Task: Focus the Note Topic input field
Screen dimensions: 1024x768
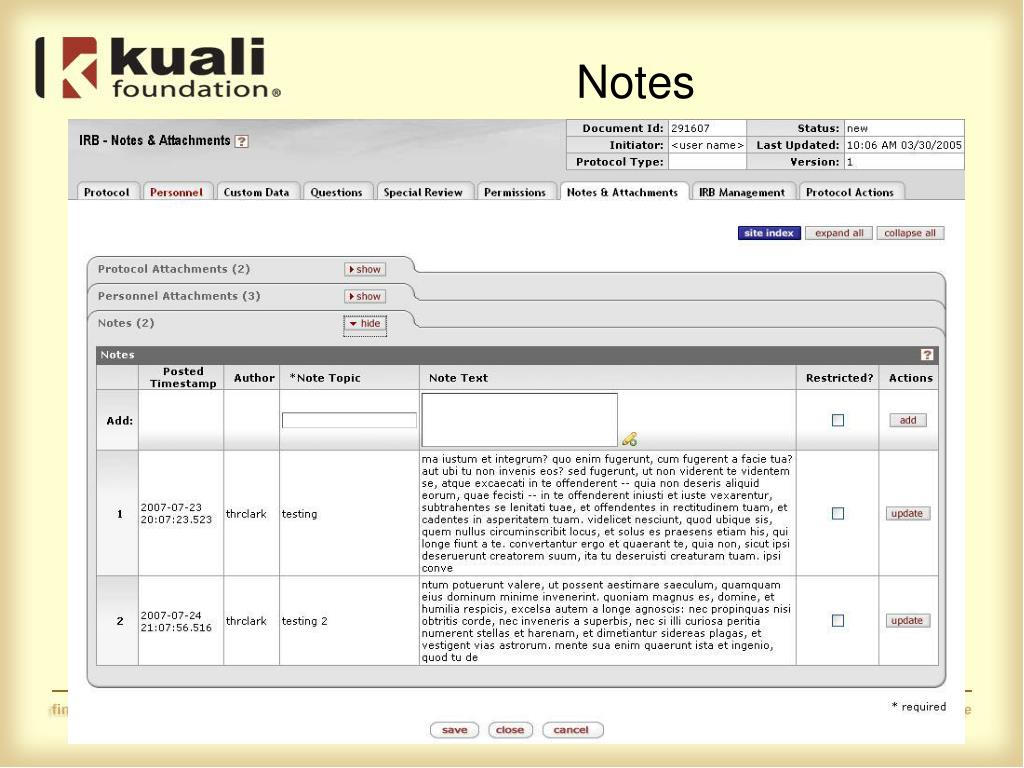Action: tap(349, 420)
